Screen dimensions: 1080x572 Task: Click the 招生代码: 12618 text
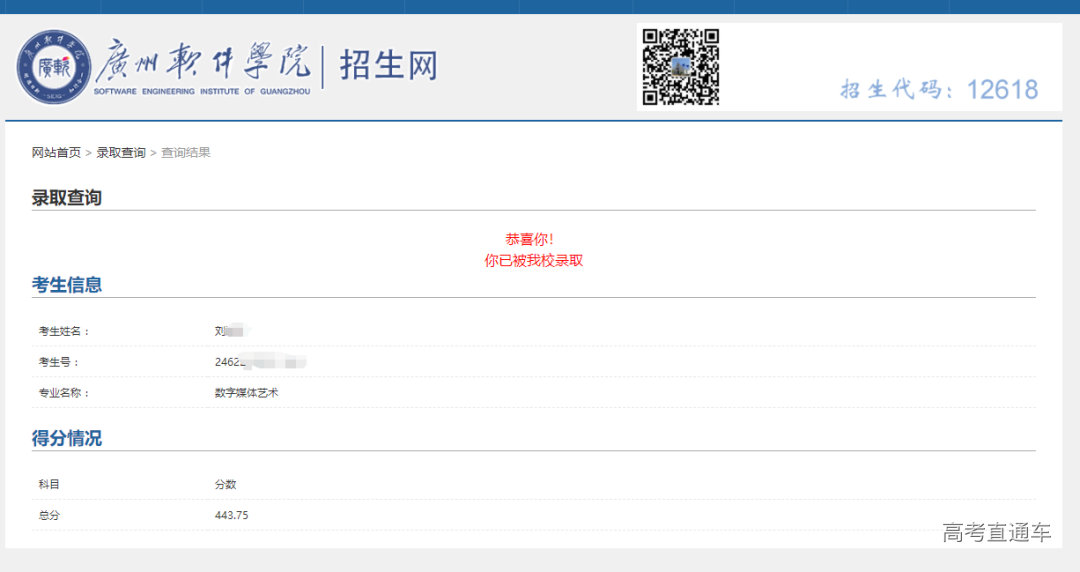point(939,90)
